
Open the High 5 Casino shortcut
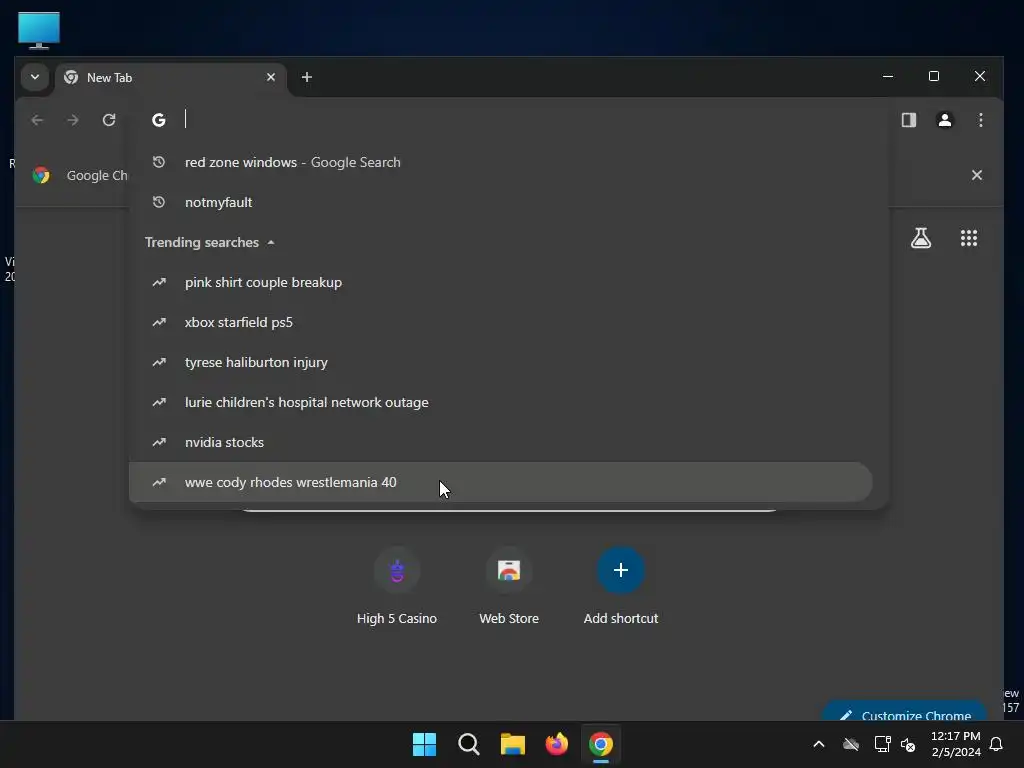[x=396, y=586]
